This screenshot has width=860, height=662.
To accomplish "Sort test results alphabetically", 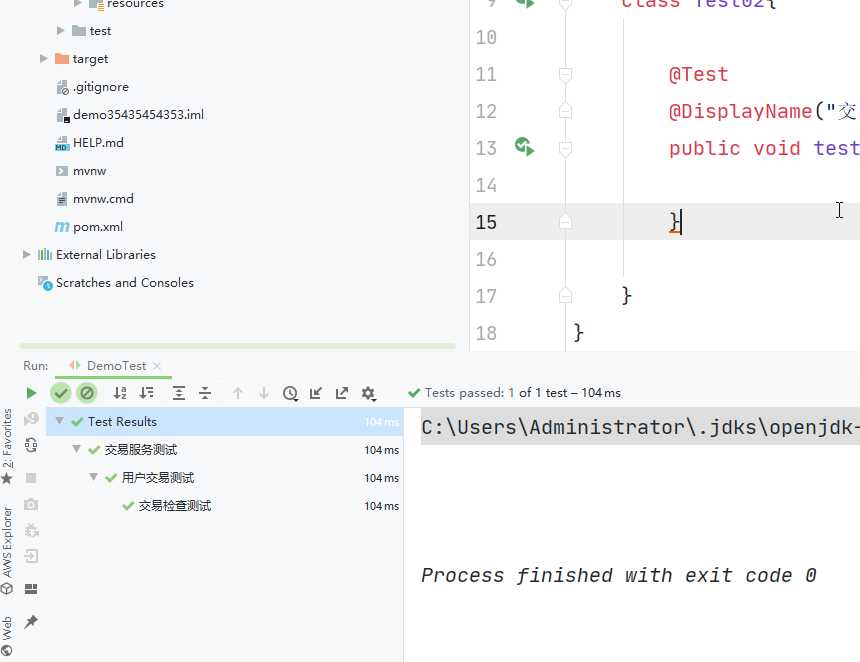I will tap(120, 393).
